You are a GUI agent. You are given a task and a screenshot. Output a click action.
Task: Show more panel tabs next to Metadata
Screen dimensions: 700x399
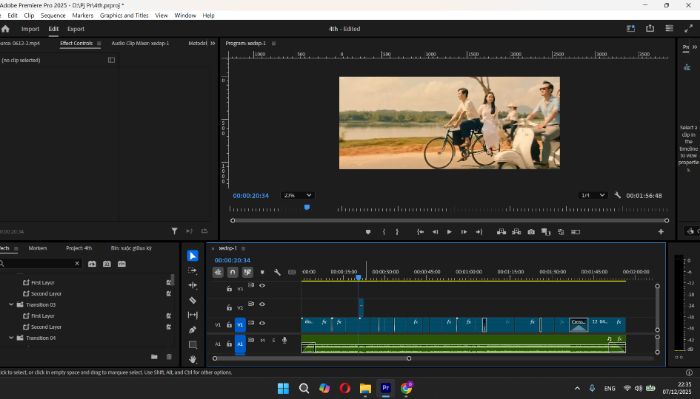click(x=212, y=43)
